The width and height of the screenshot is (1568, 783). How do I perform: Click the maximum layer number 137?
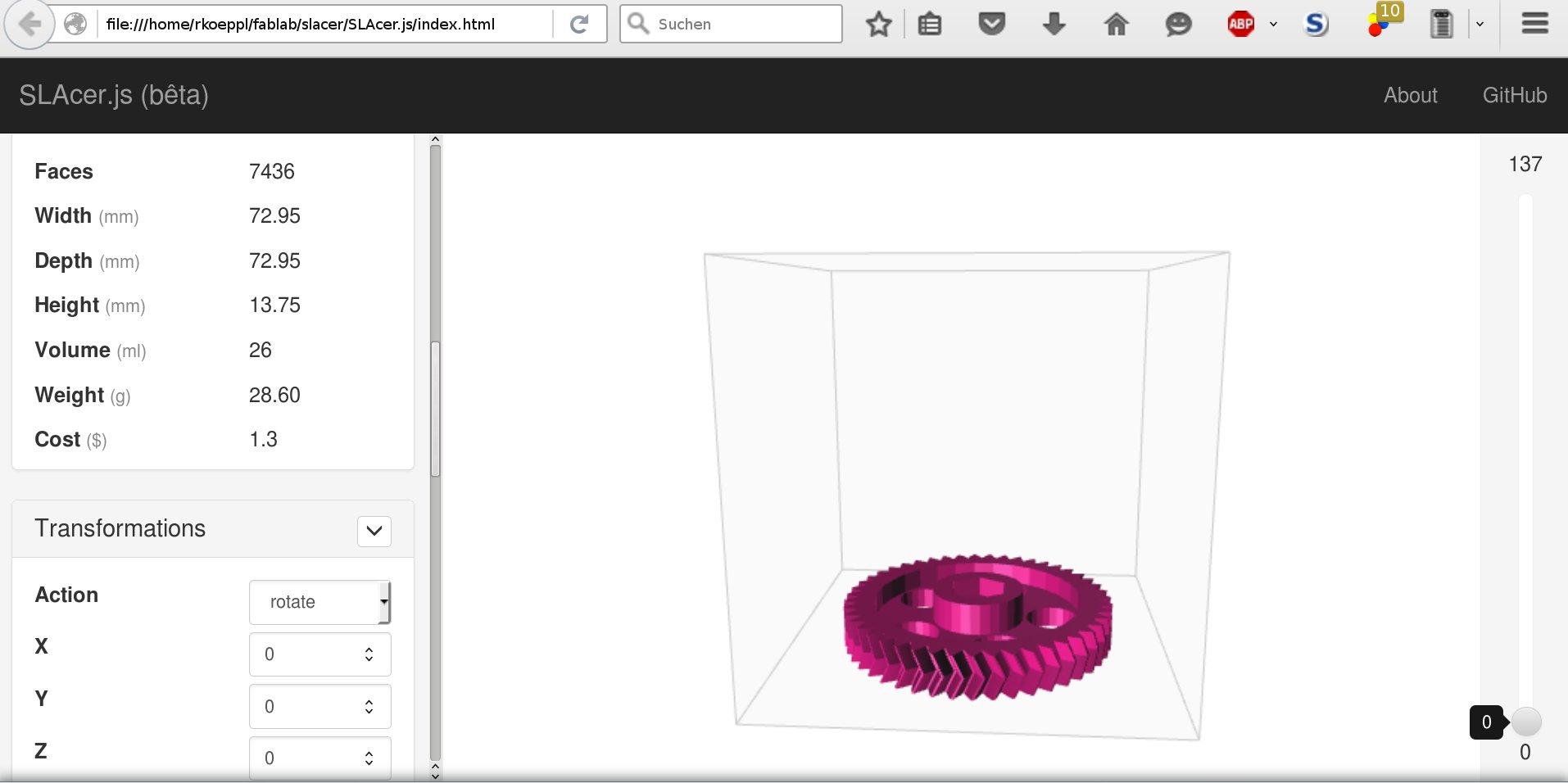click(1525, 164)
